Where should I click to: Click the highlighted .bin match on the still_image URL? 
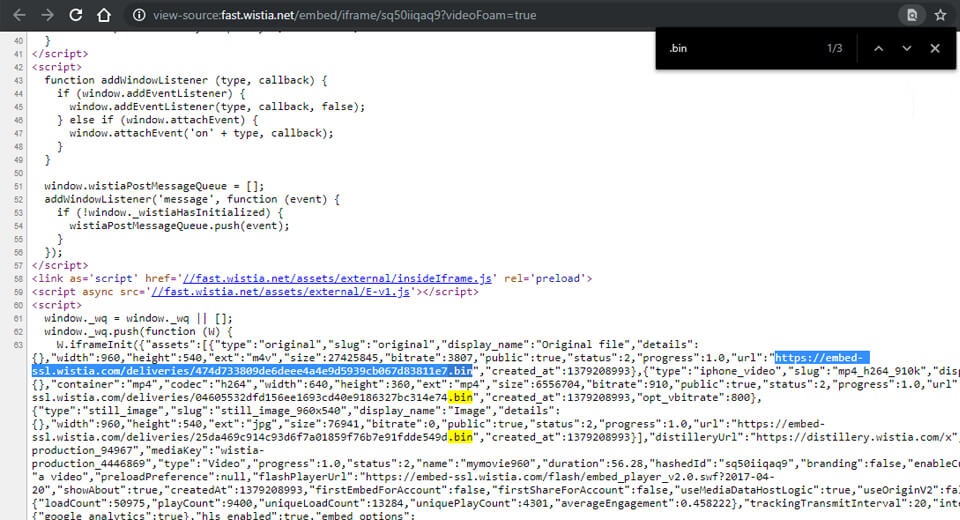pos(461,436)
